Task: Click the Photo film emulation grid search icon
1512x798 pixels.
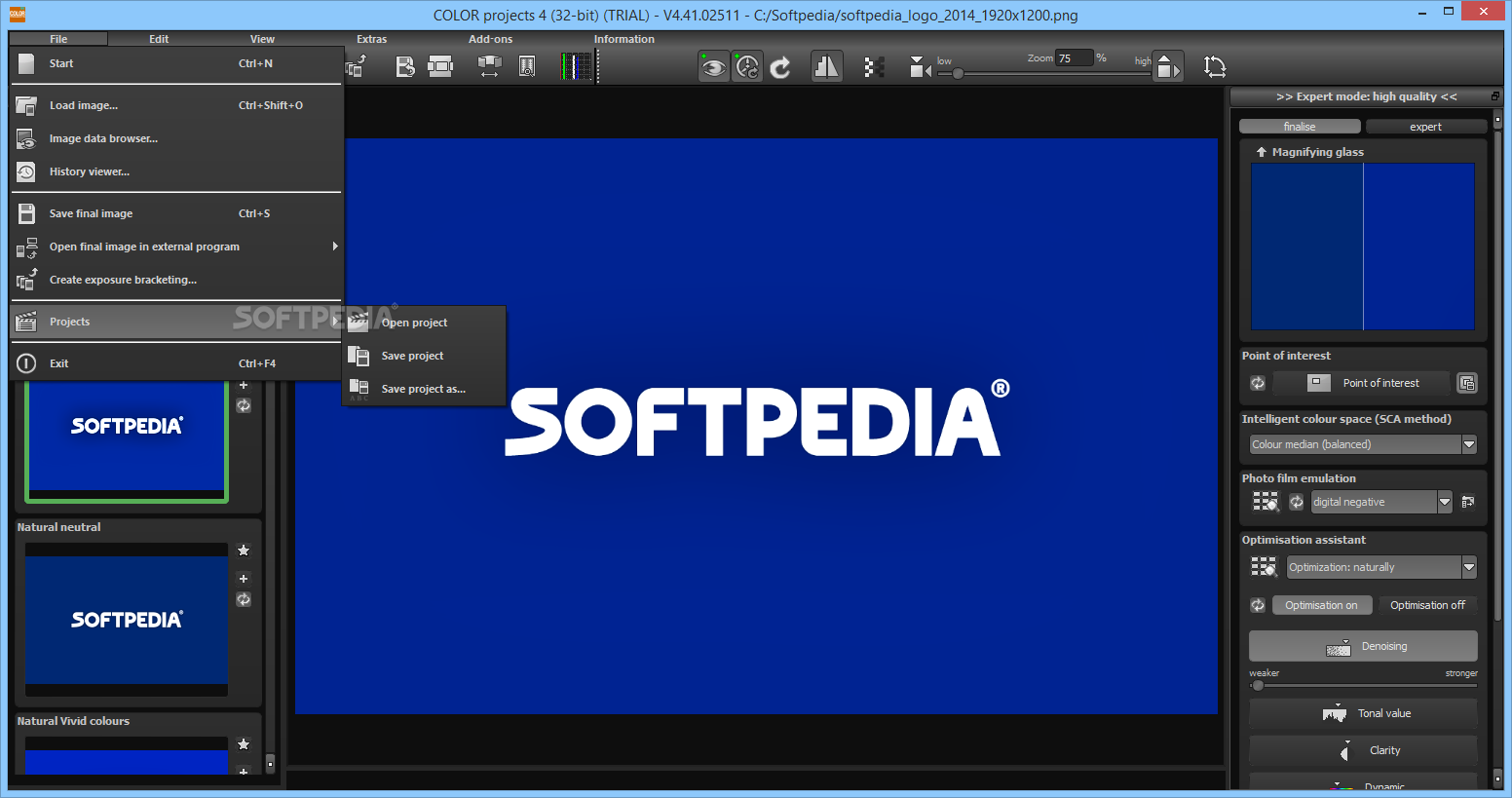Action: pos(1265,502)
